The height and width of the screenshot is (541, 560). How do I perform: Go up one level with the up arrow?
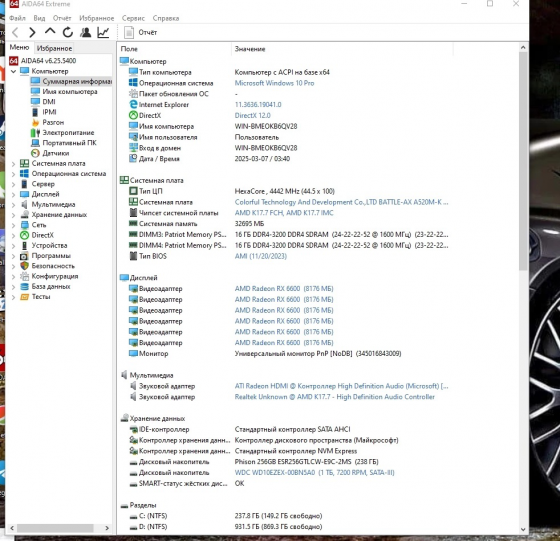(x=50, y=31)
